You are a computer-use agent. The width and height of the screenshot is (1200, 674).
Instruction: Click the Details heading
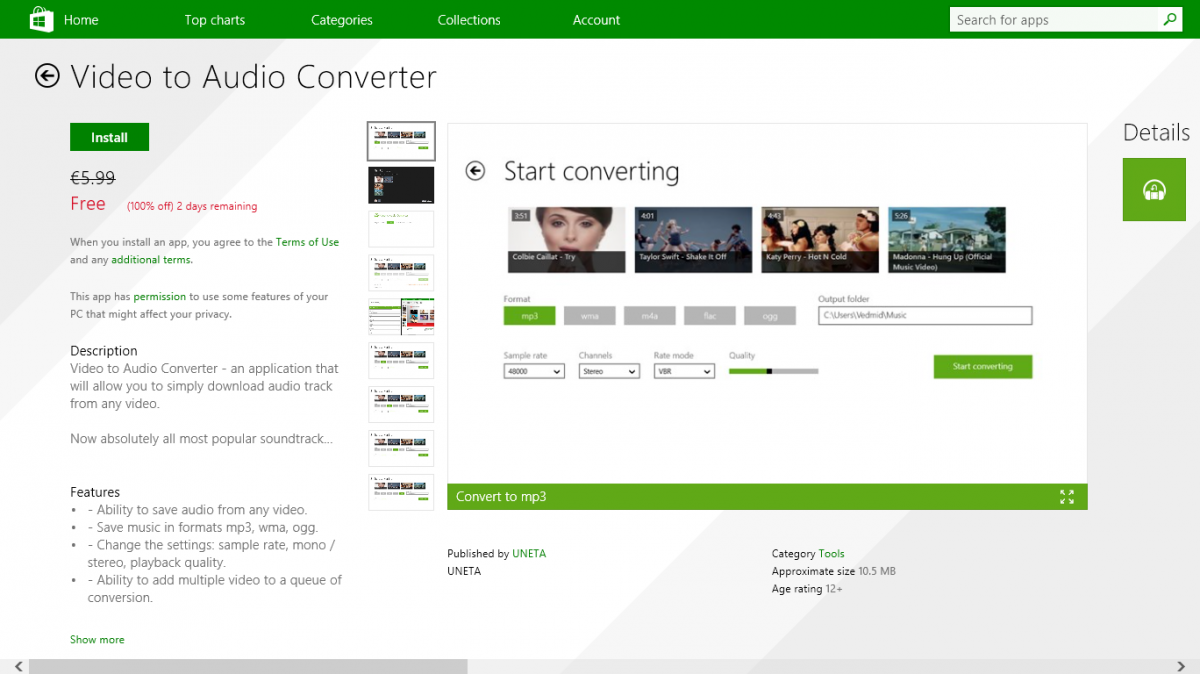click(x=1156, y=132)
